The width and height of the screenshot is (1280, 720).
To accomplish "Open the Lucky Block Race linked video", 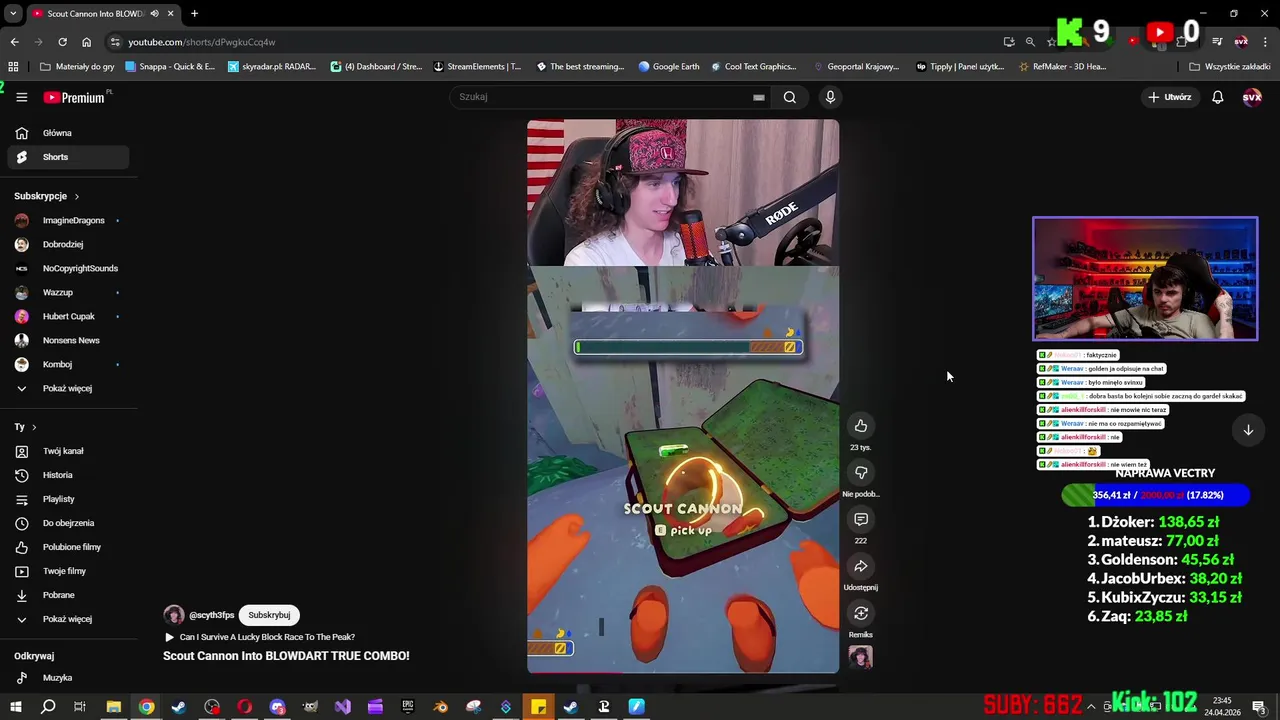I will coord(267,637).
